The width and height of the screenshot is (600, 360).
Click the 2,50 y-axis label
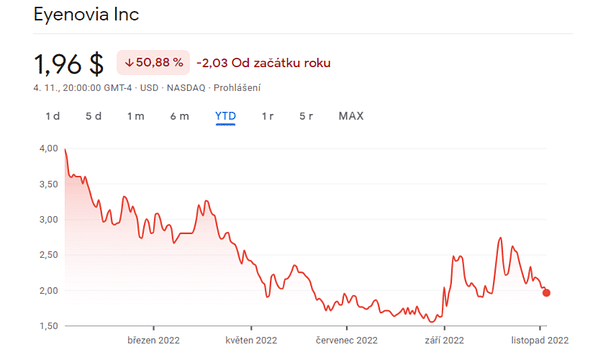[x=49, y=255]
